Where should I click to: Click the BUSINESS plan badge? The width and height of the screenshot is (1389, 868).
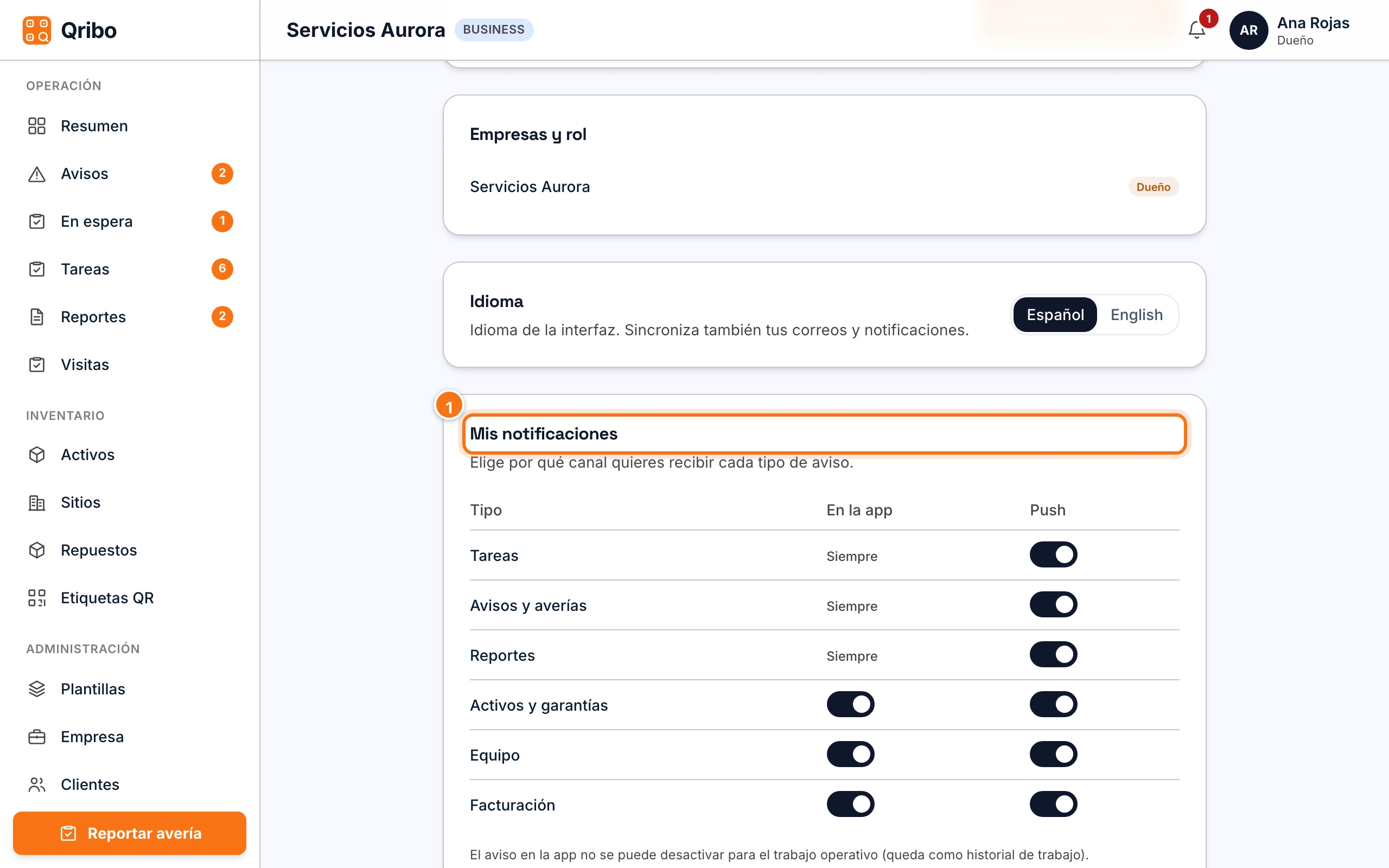pyautogui.click(x=494, y=30)
